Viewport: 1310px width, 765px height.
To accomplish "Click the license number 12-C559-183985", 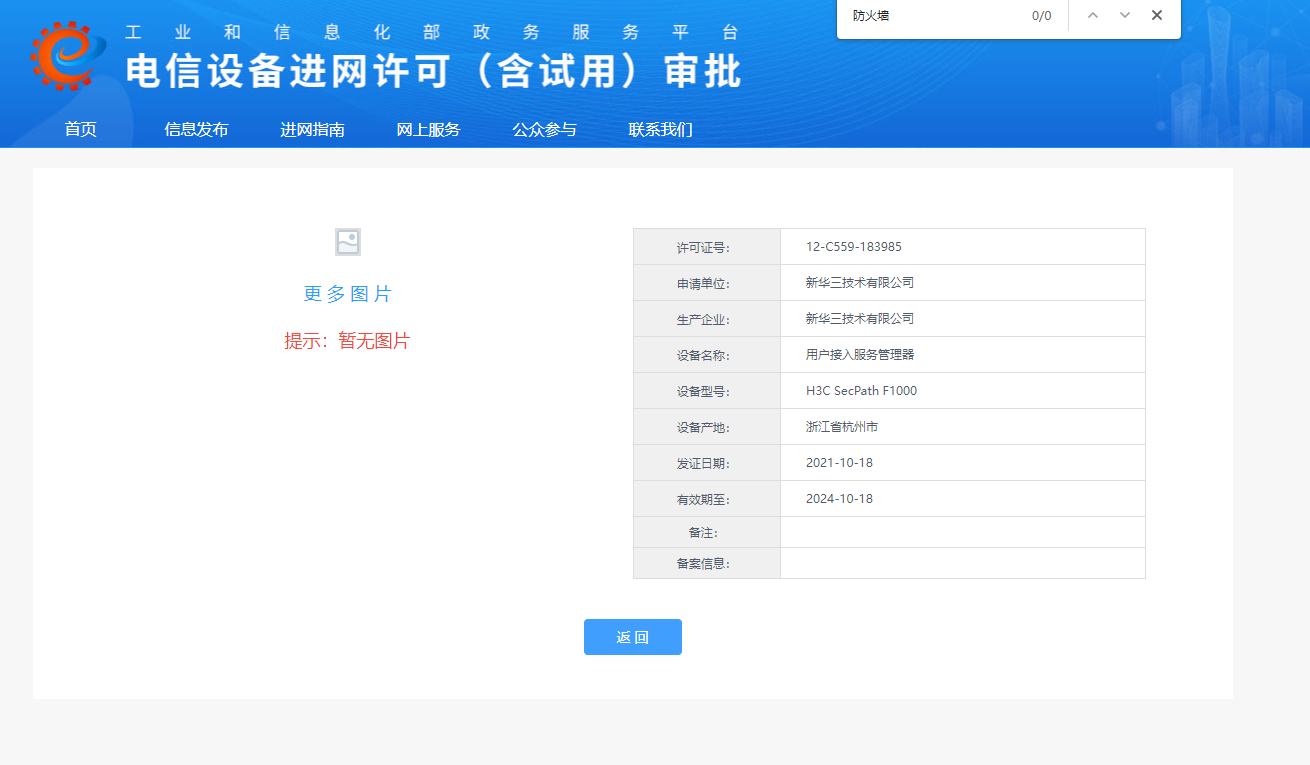I will point(854,247).
